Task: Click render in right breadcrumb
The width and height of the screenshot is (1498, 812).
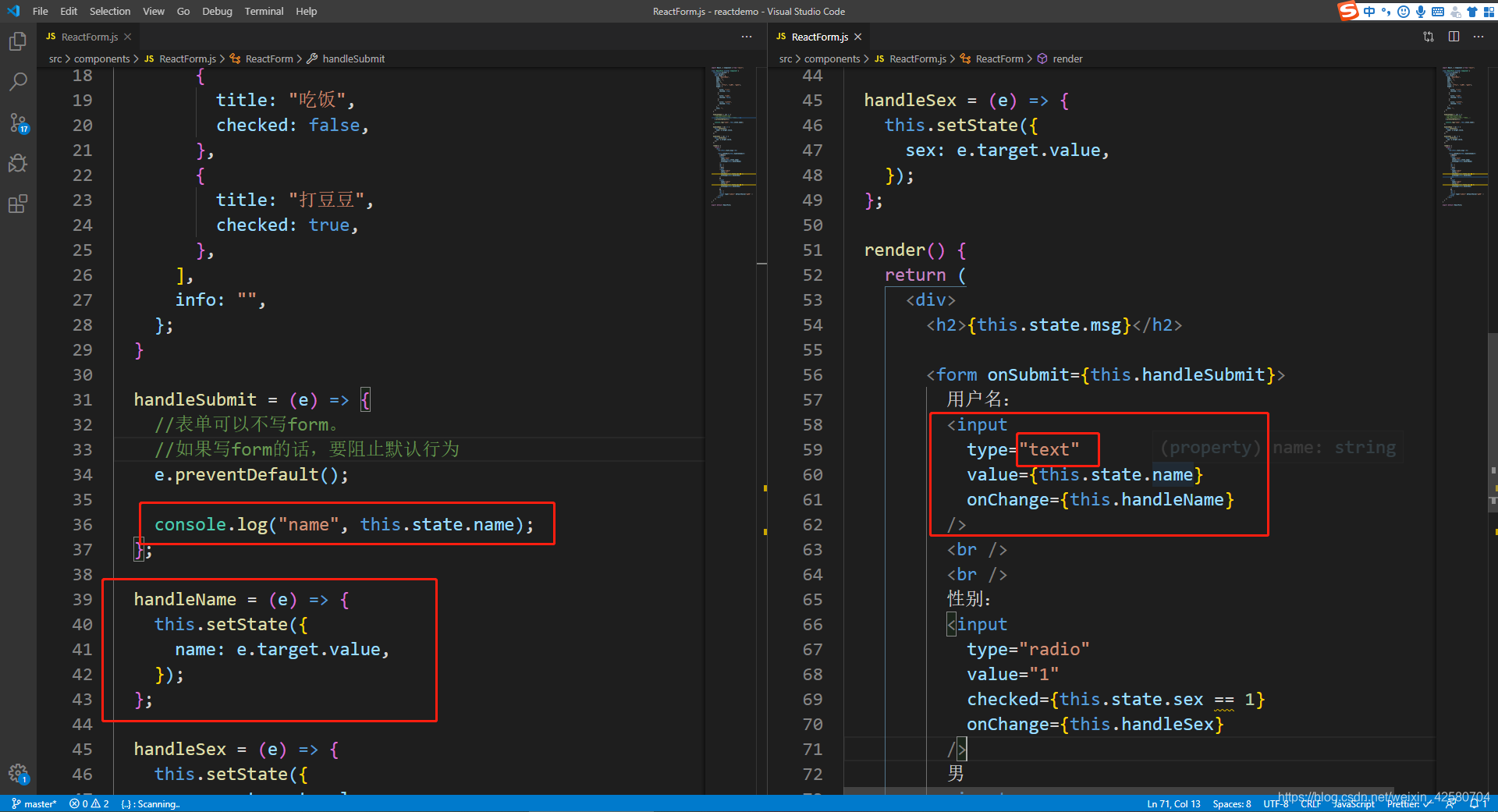Action: 1067,59
